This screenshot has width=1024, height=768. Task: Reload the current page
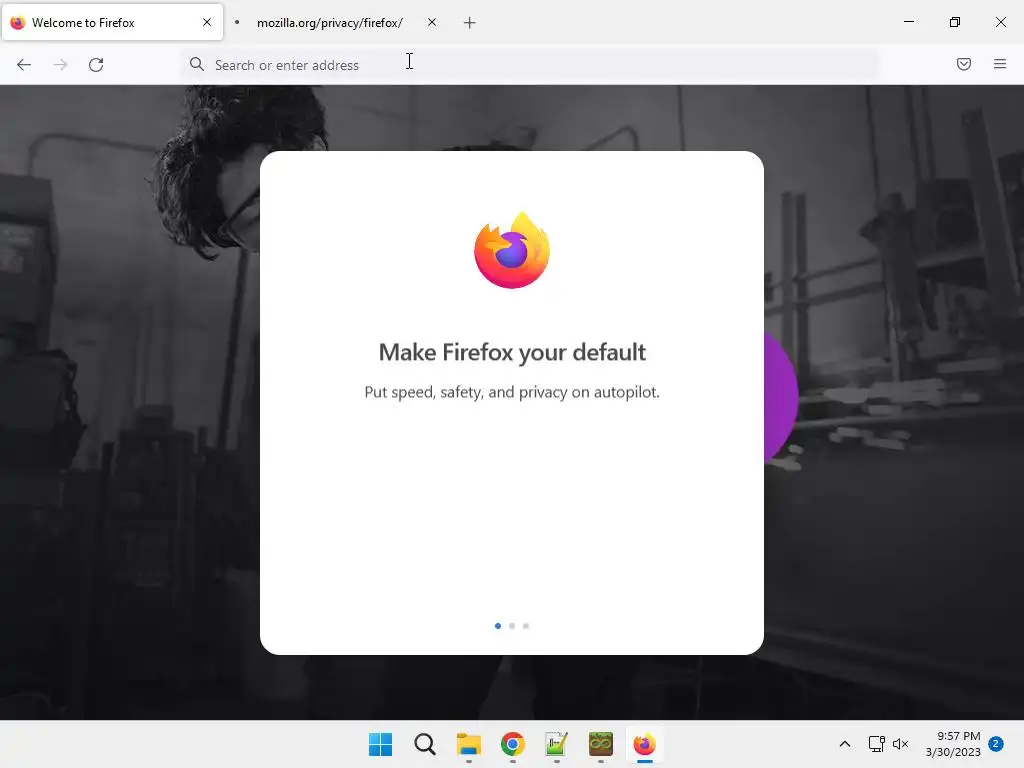tap(96, 65)
